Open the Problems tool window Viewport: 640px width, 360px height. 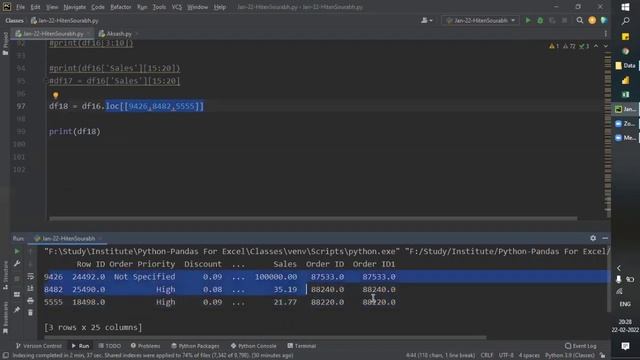145,346
